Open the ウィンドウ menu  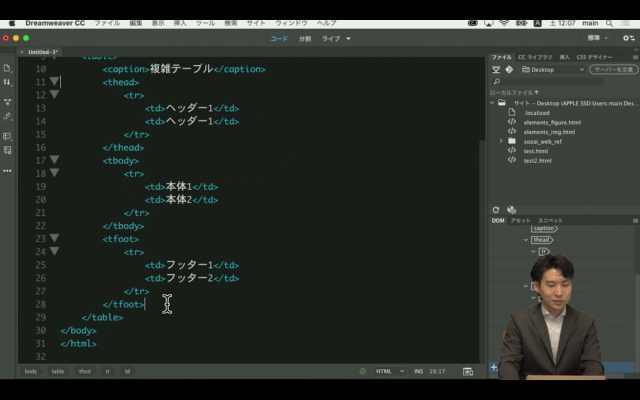point(291,23)
